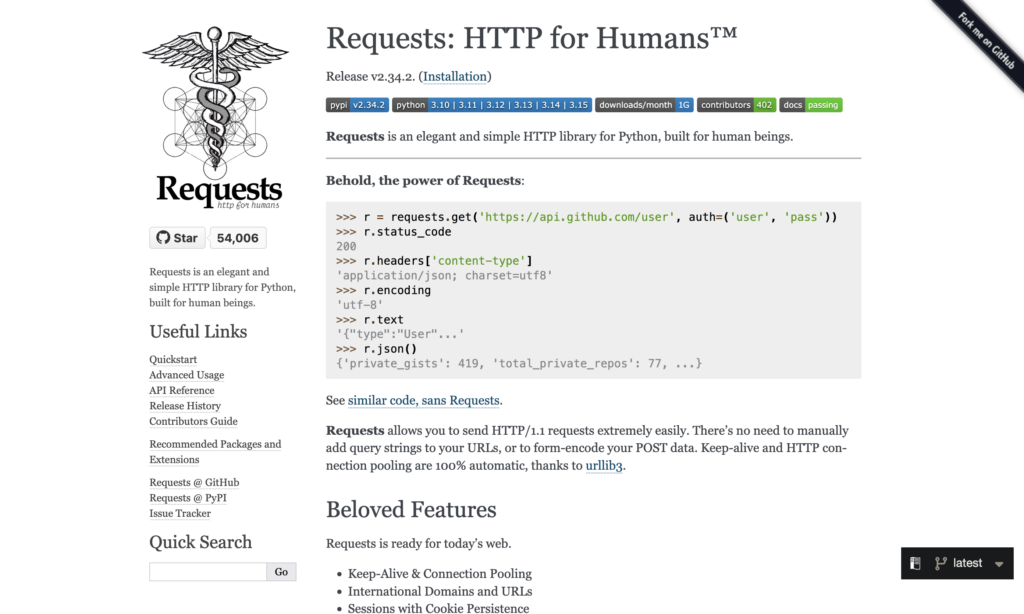Follow the urllib3 link

(x=604, y=466)
